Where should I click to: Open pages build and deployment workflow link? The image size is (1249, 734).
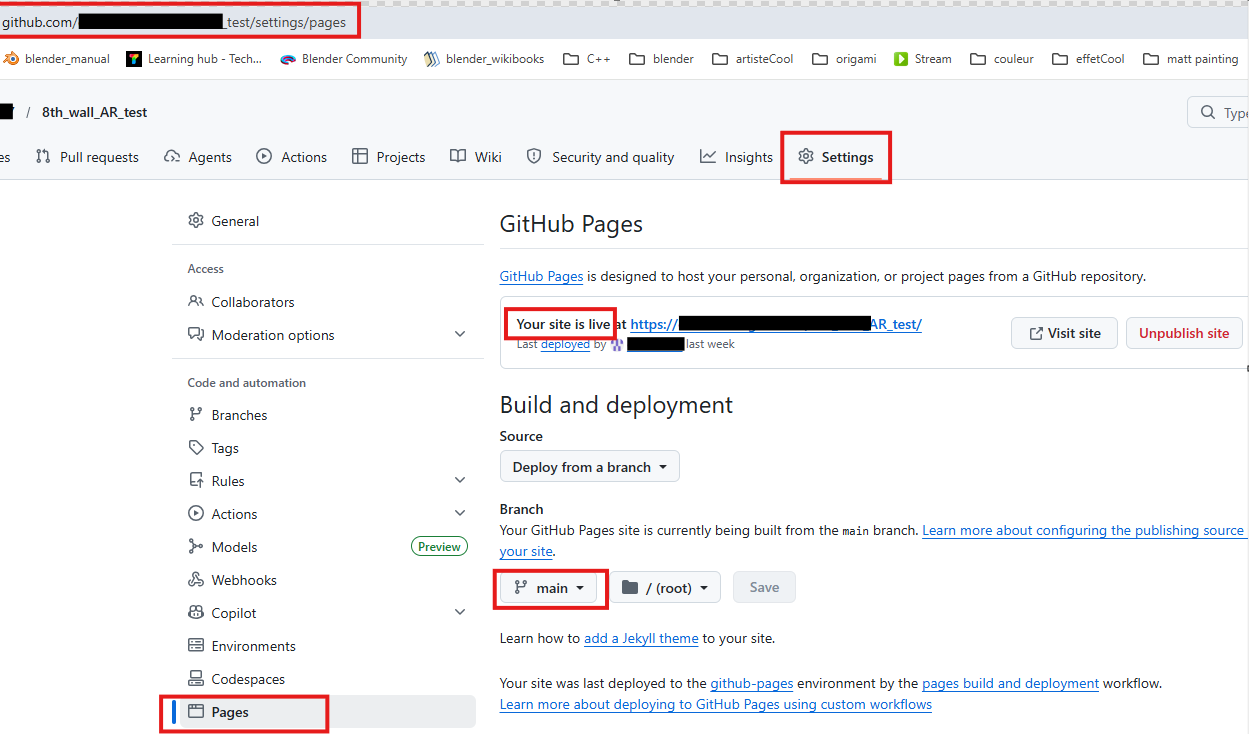(x=1010, y=684)
